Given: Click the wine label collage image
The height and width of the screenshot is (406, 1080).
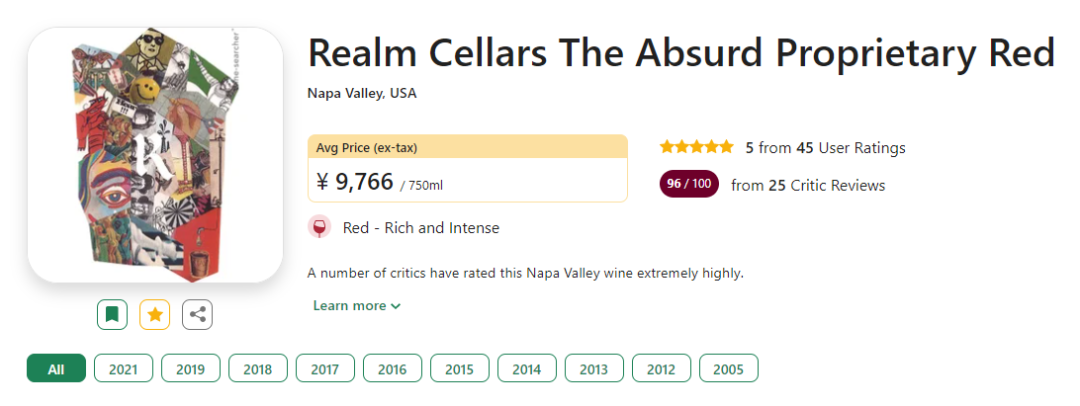Looking at the screenshot, I should pos(155,155).
